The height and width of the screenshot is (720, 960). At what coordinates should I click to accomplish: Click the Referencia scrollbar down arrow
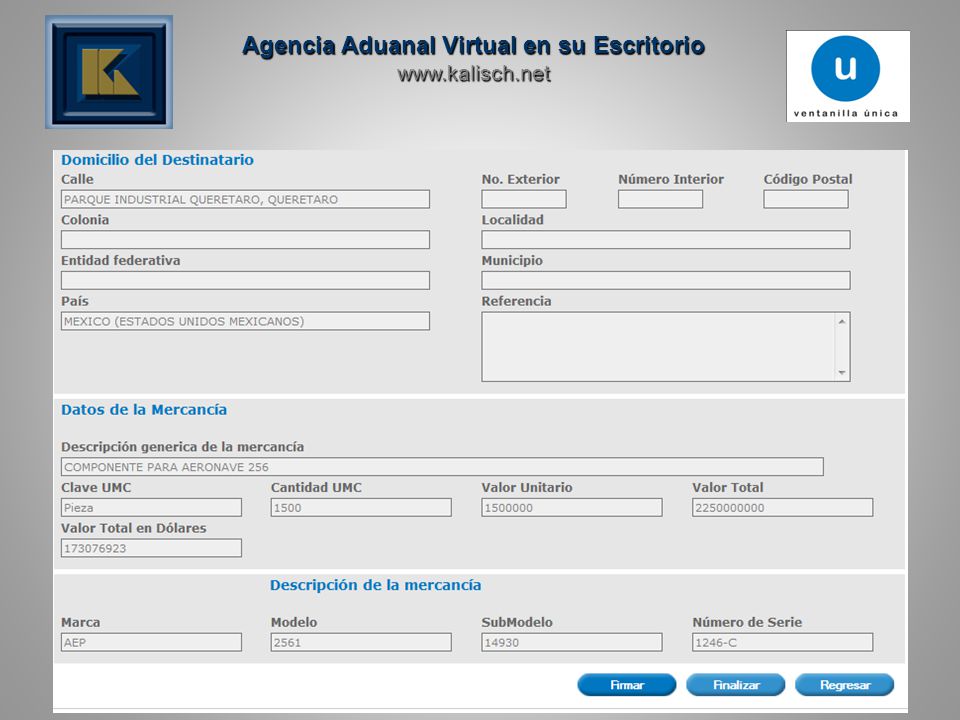pyautogui.click(x=842, y=372)
